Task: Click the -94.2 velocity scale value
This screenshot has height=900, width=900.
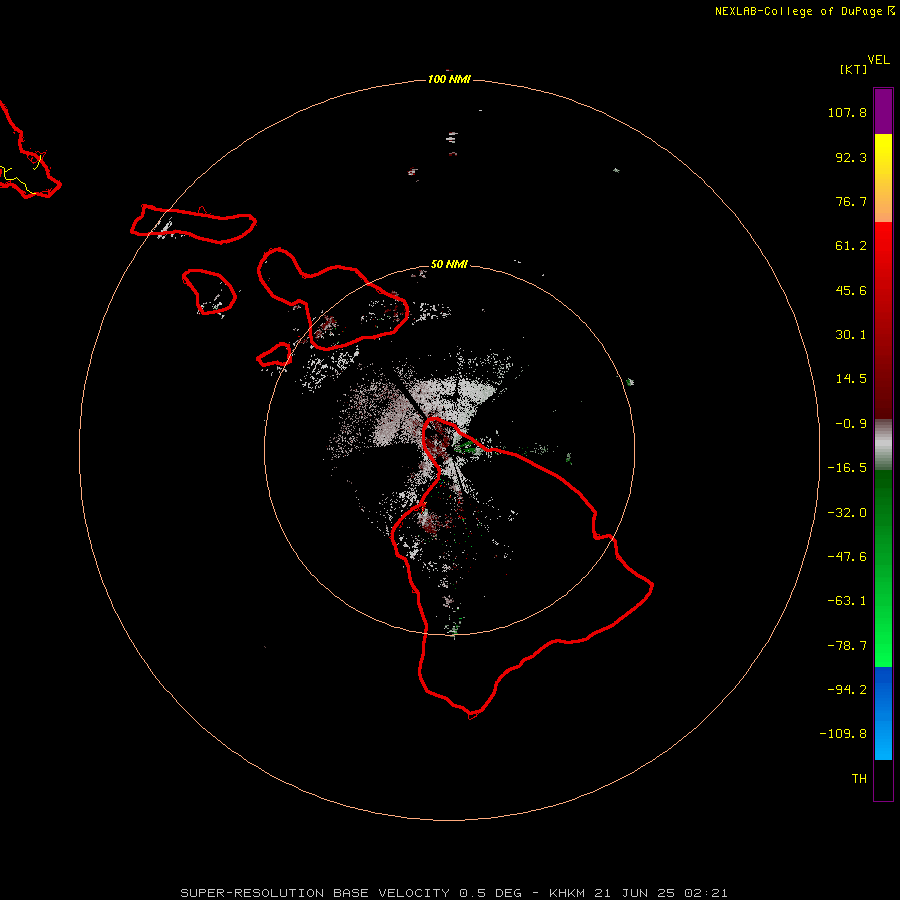Action: (x=847, y=689)
